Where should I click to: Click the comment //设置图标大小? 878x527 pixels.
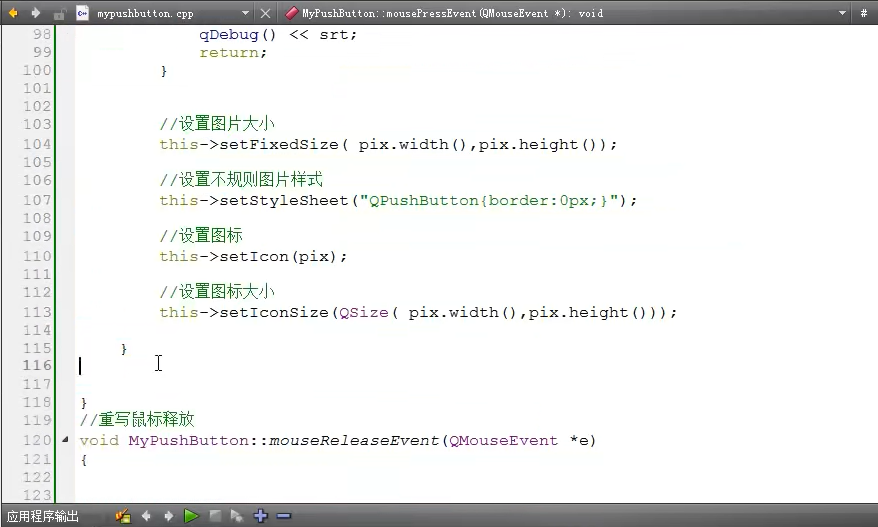pyautogui.click(x=217, y=292)
